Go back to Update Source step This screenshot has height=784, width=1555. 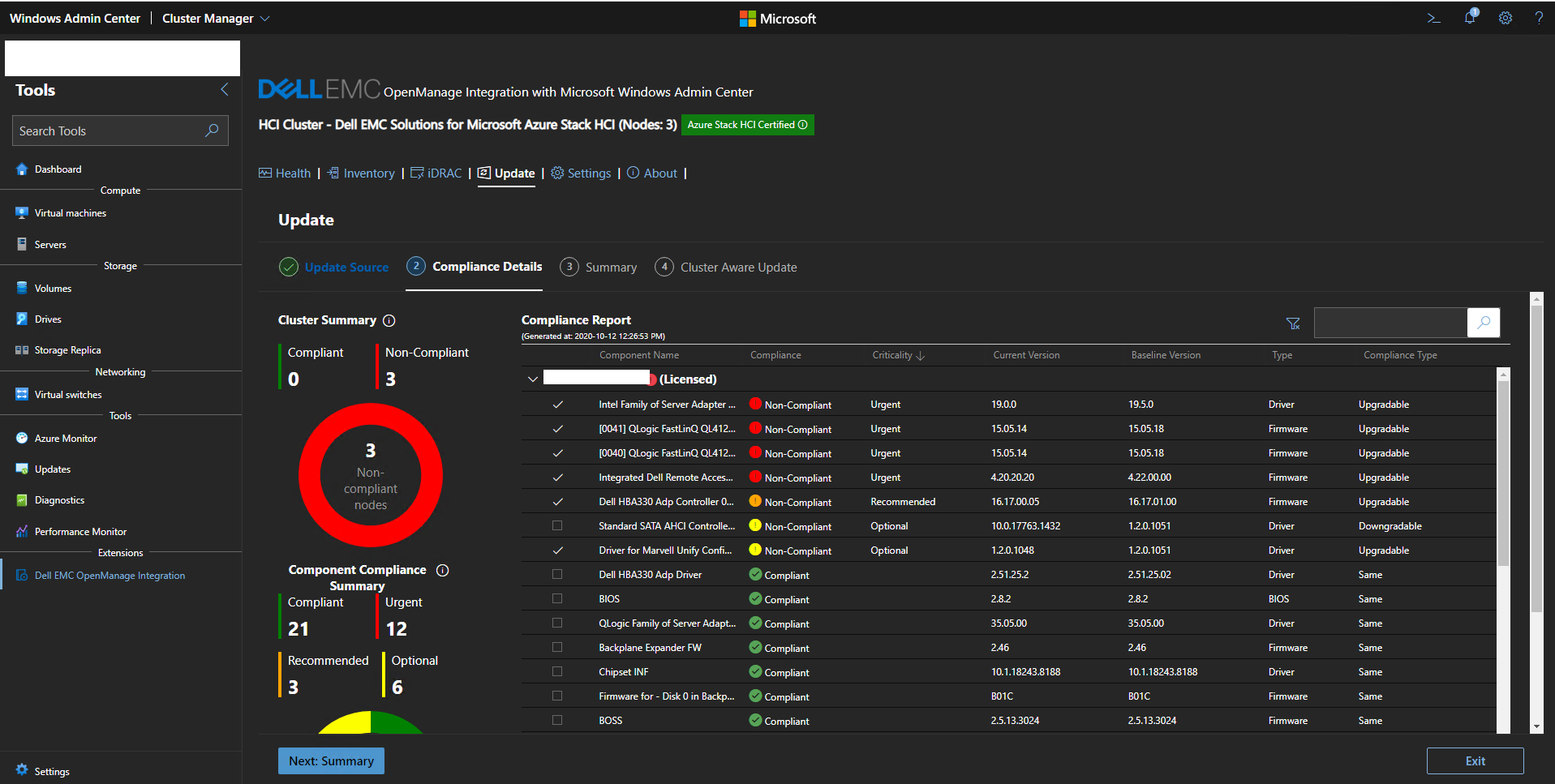333,267
